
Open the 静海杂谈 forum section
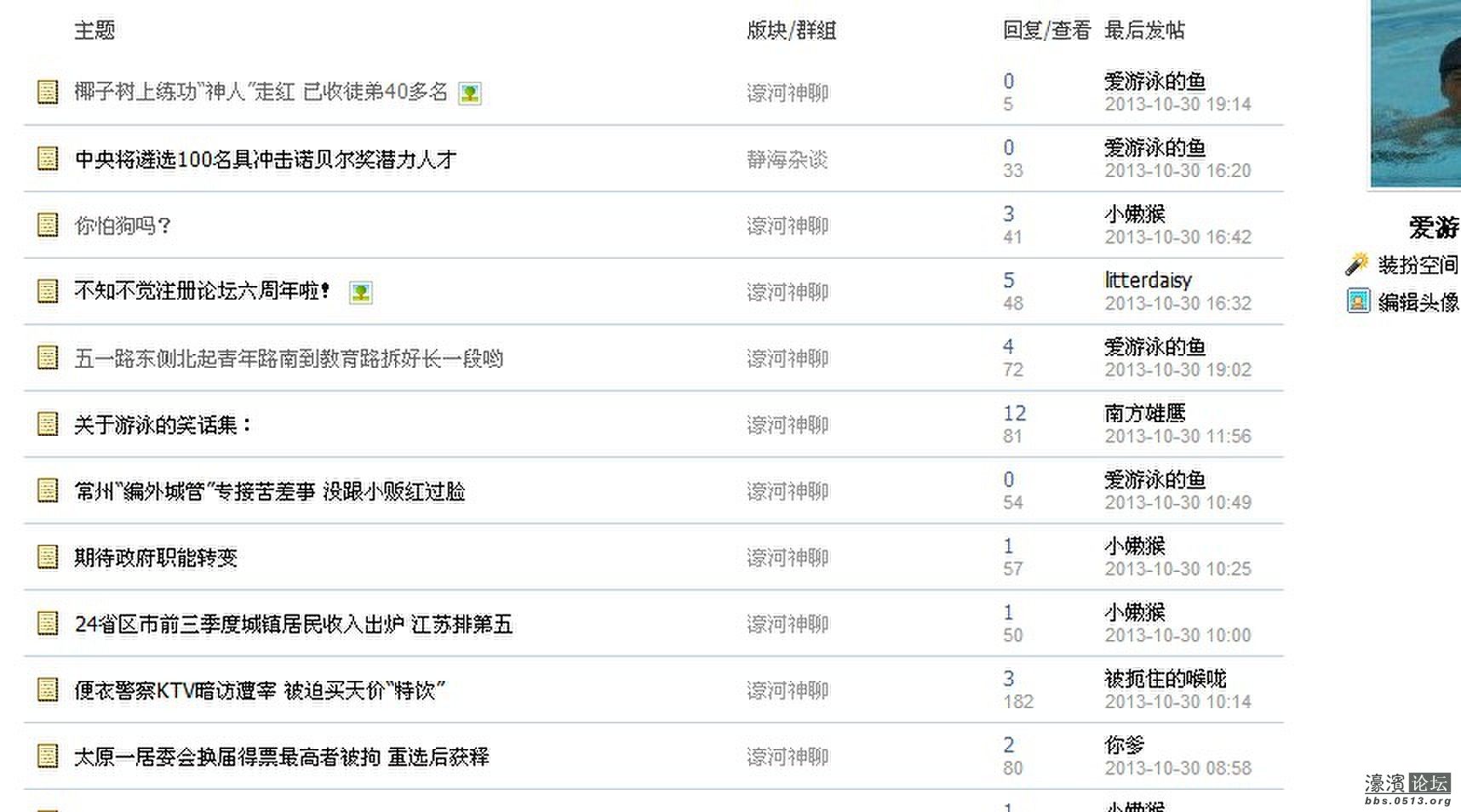click(x=788, y=160)
